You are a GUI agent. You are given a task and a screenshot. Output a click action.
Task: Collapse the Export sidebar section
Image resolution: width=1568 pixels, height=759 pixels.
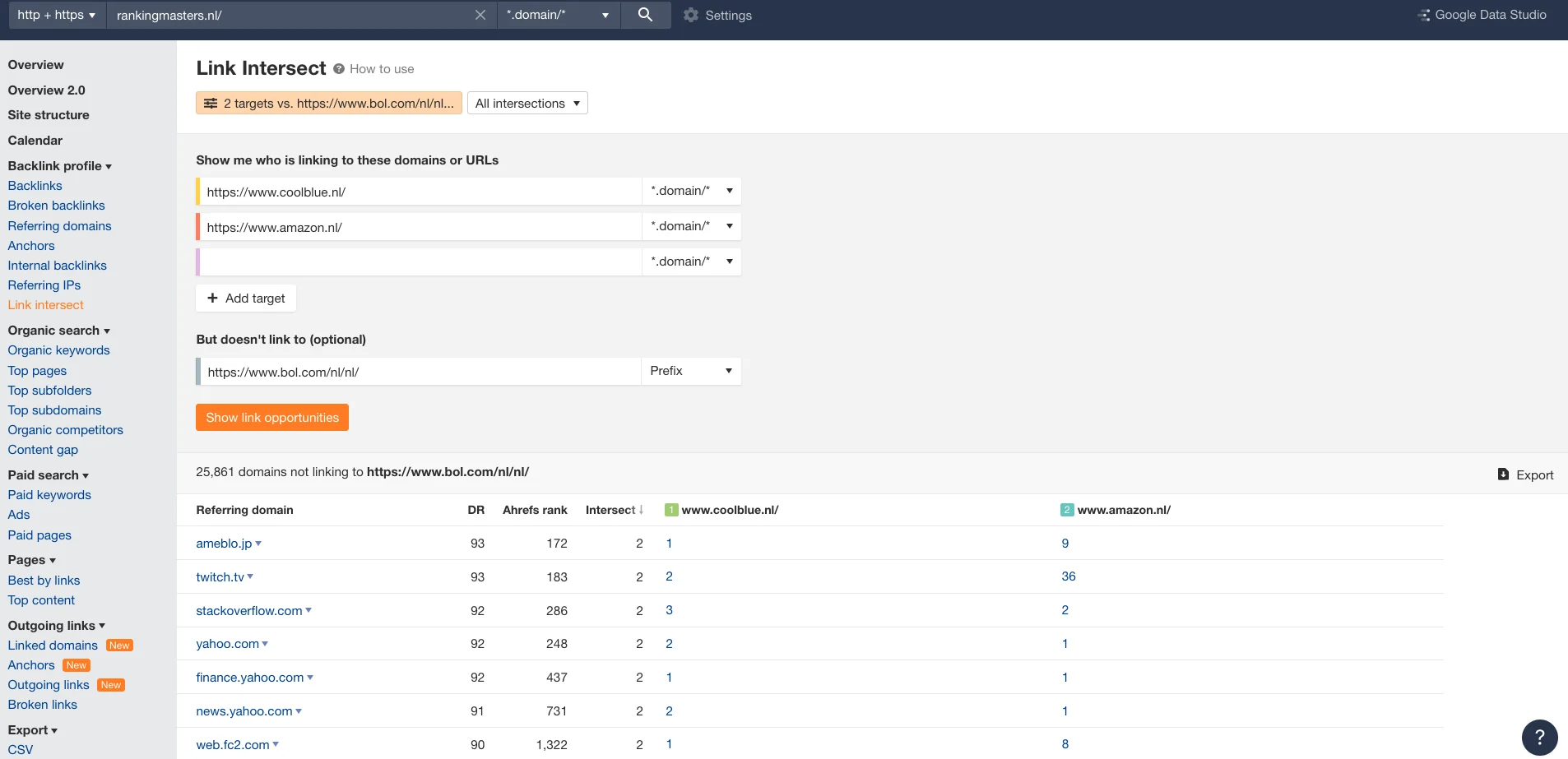(x=33, y=730)
